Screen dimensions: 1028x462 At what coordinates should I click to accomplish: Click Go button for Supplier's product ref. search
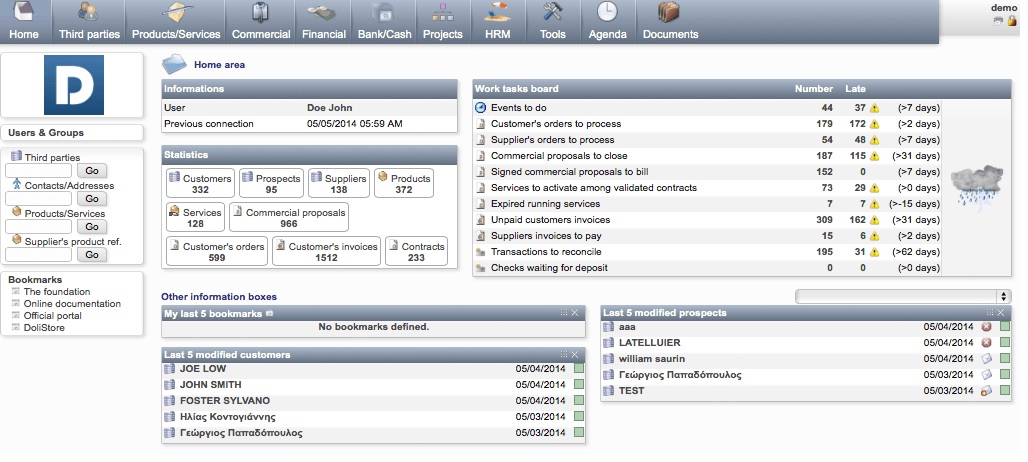tap(92, 255)
